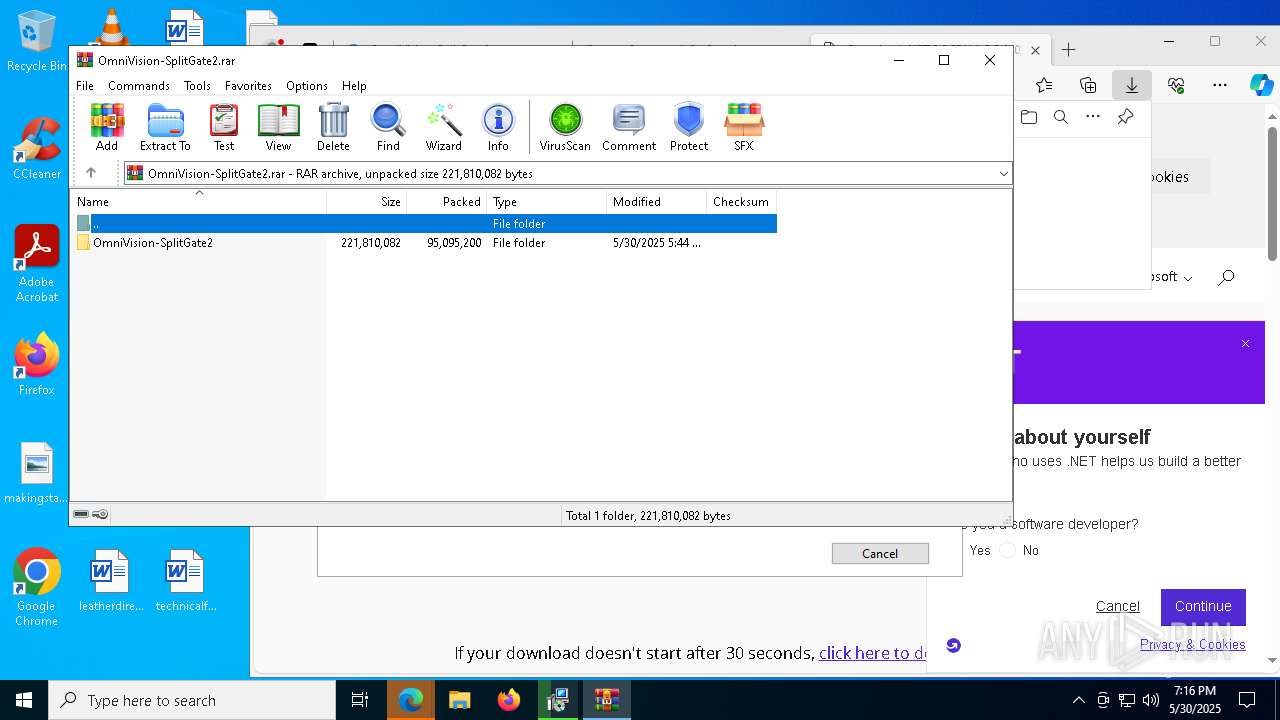Click the purple Continue button
Screen dimensions: 1280x720
point(1203,606)
